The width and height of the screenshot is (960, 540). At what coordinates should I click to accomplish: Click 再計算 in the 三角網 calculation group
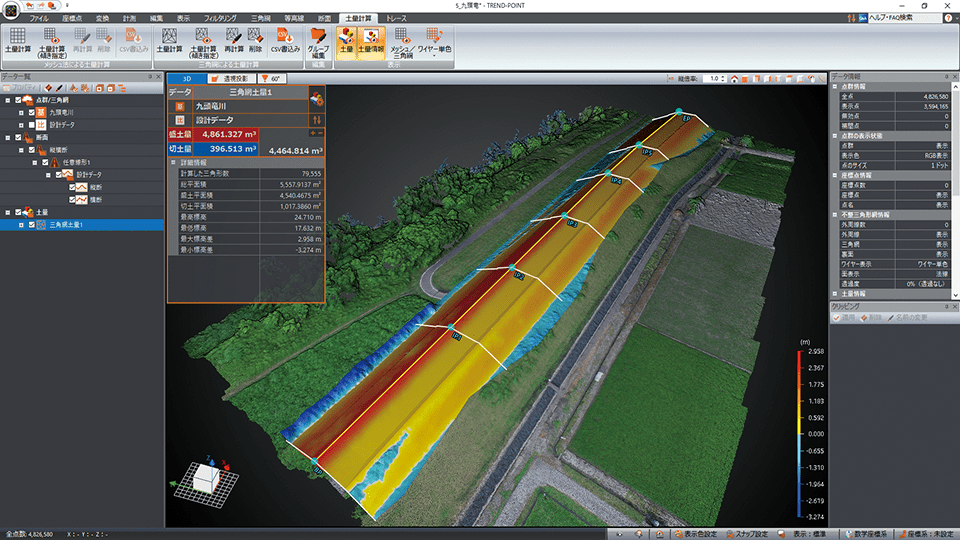click(233, 41)
